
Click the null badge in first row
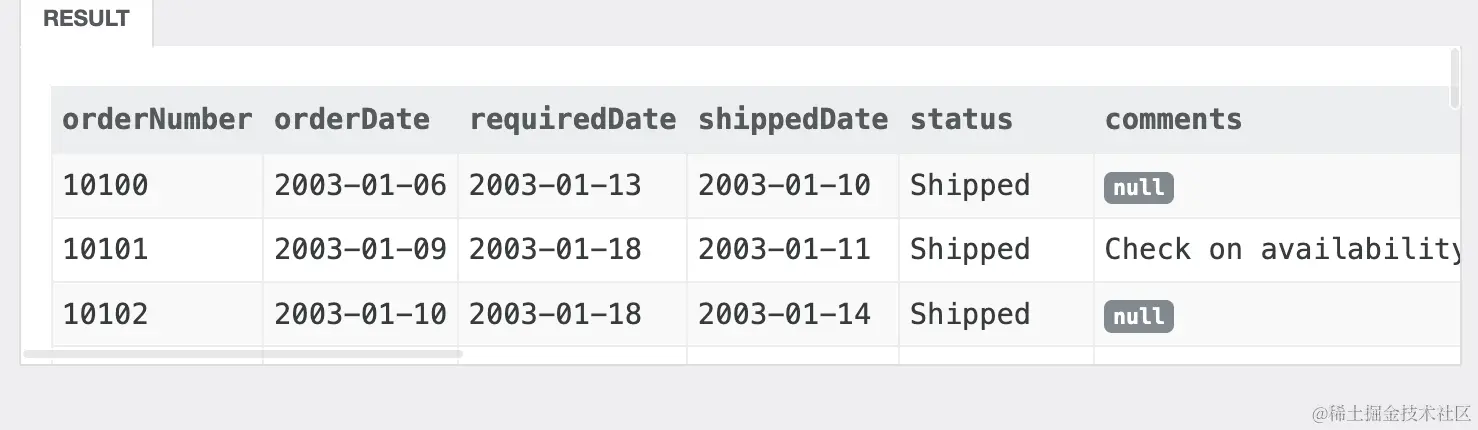pyautogui.click(x=1138, y=187)
